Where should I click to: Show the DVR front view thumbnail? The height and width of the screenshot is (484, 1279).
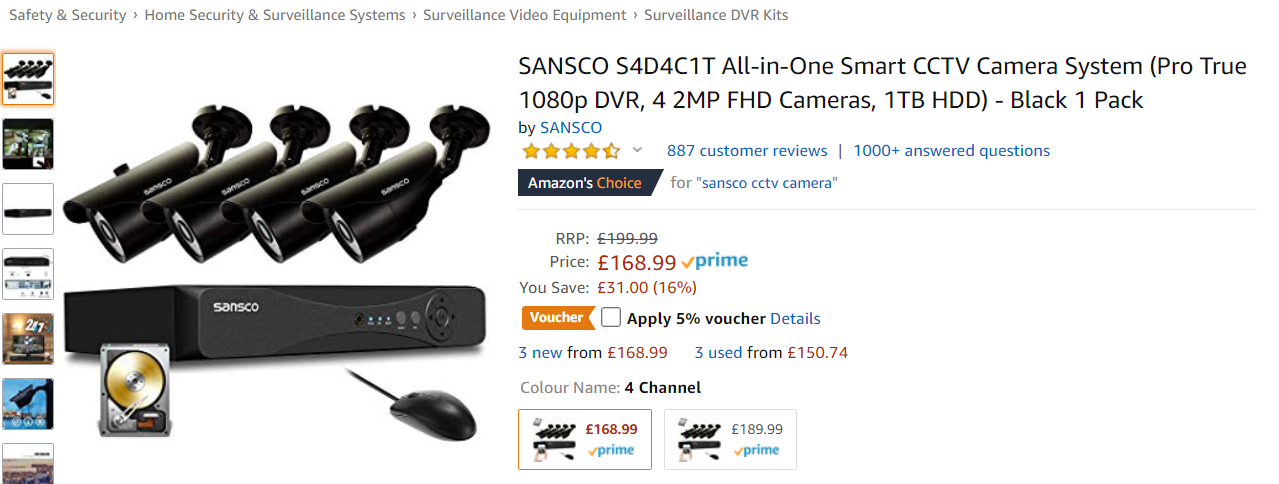point(28,209)
